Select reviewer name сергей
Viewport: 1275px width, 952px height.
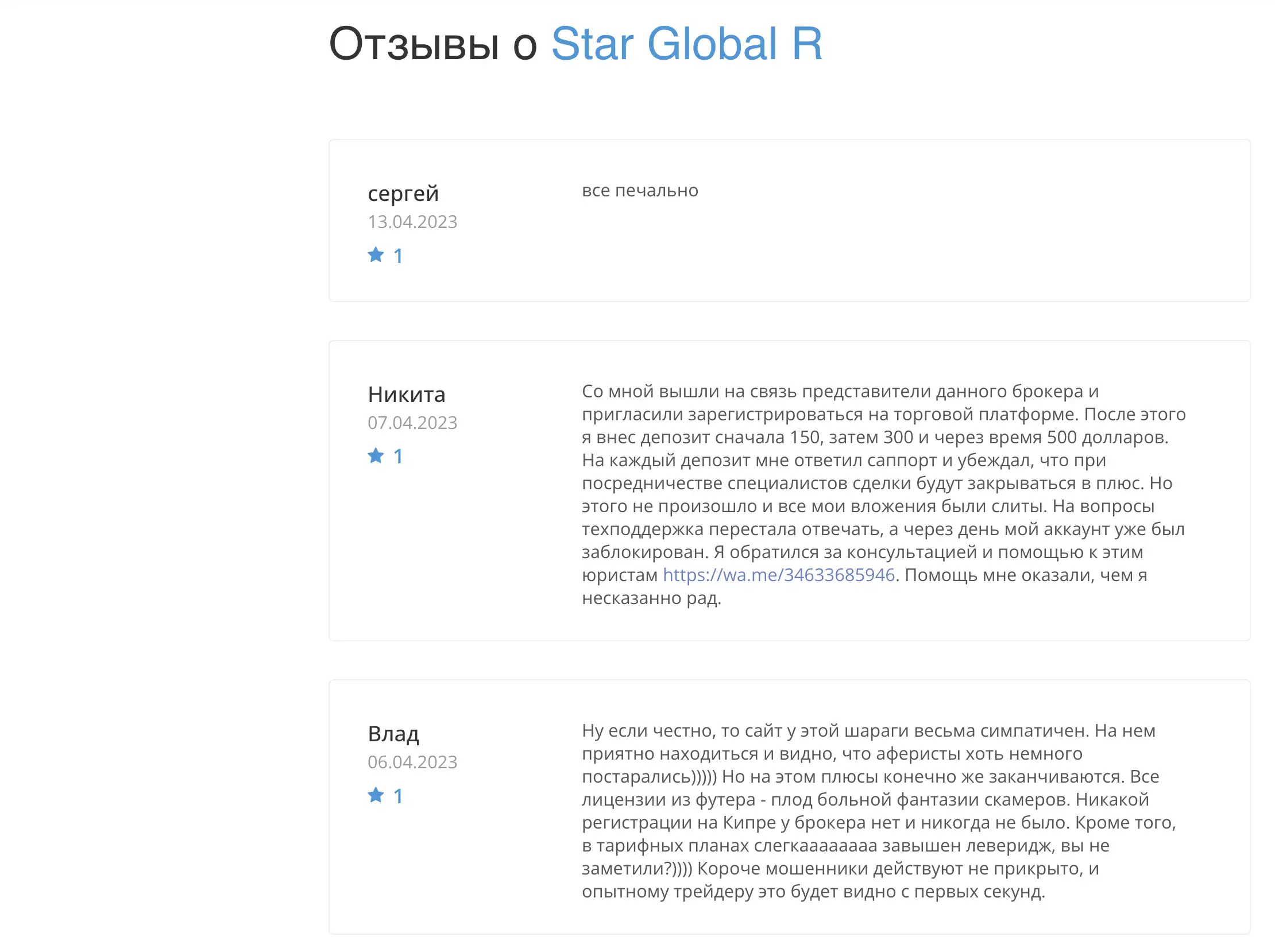pyautogui.click(x=404, y=194)
